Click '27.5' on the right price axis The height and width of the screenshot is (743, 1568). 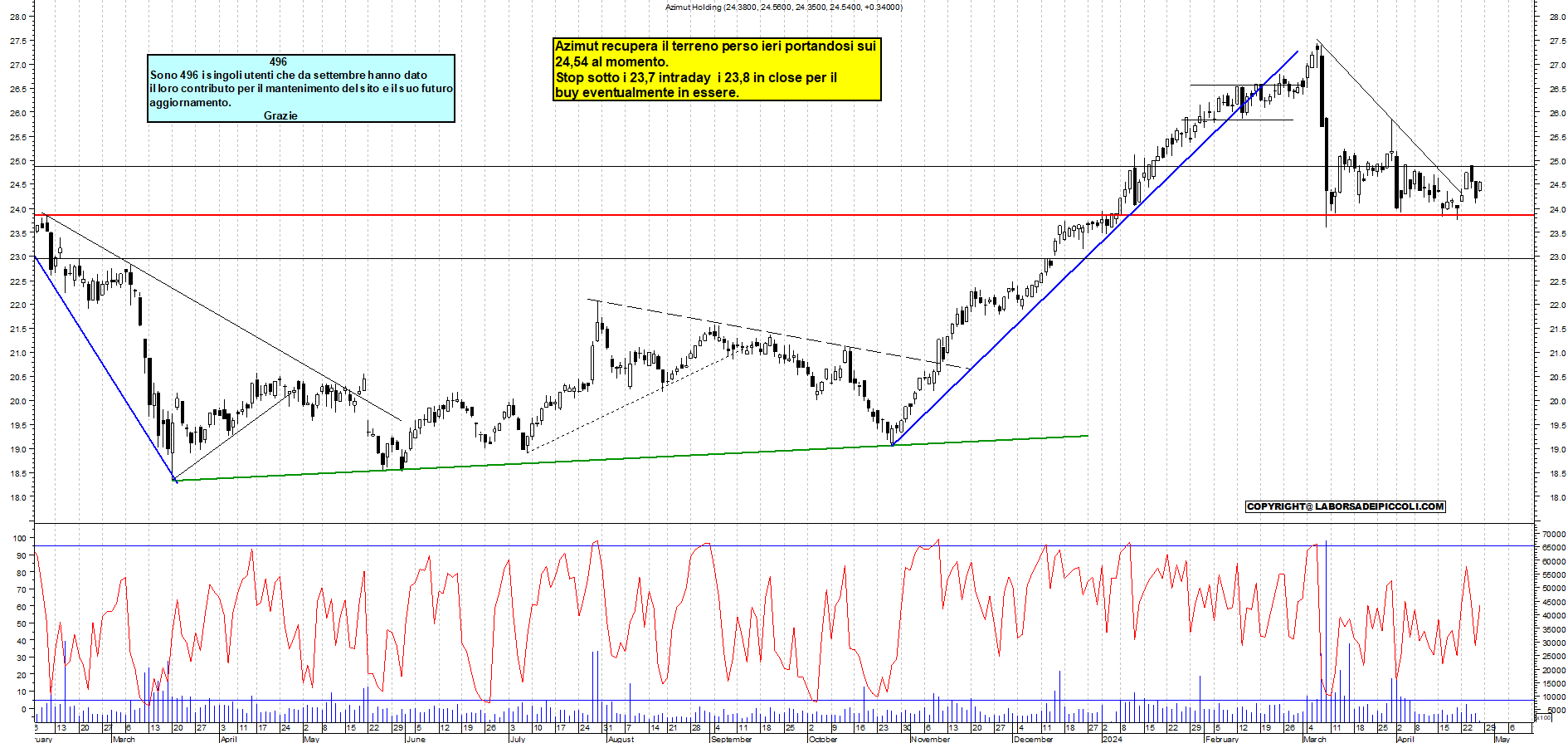click(x=1557, y=41)
